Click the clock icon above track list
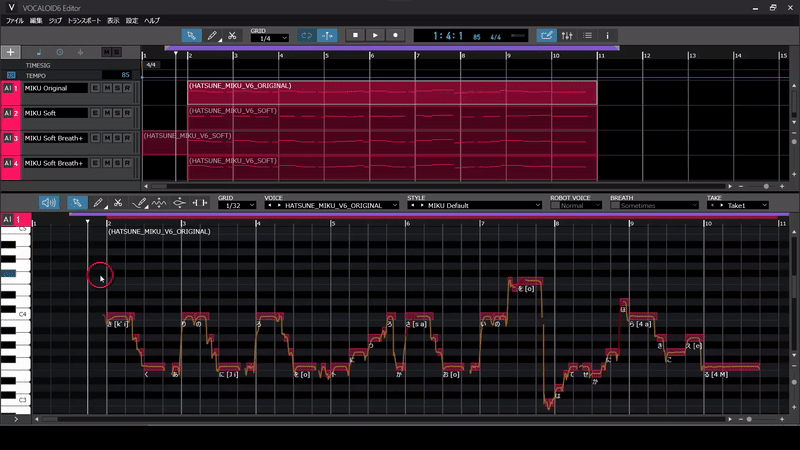 point(60,52)
